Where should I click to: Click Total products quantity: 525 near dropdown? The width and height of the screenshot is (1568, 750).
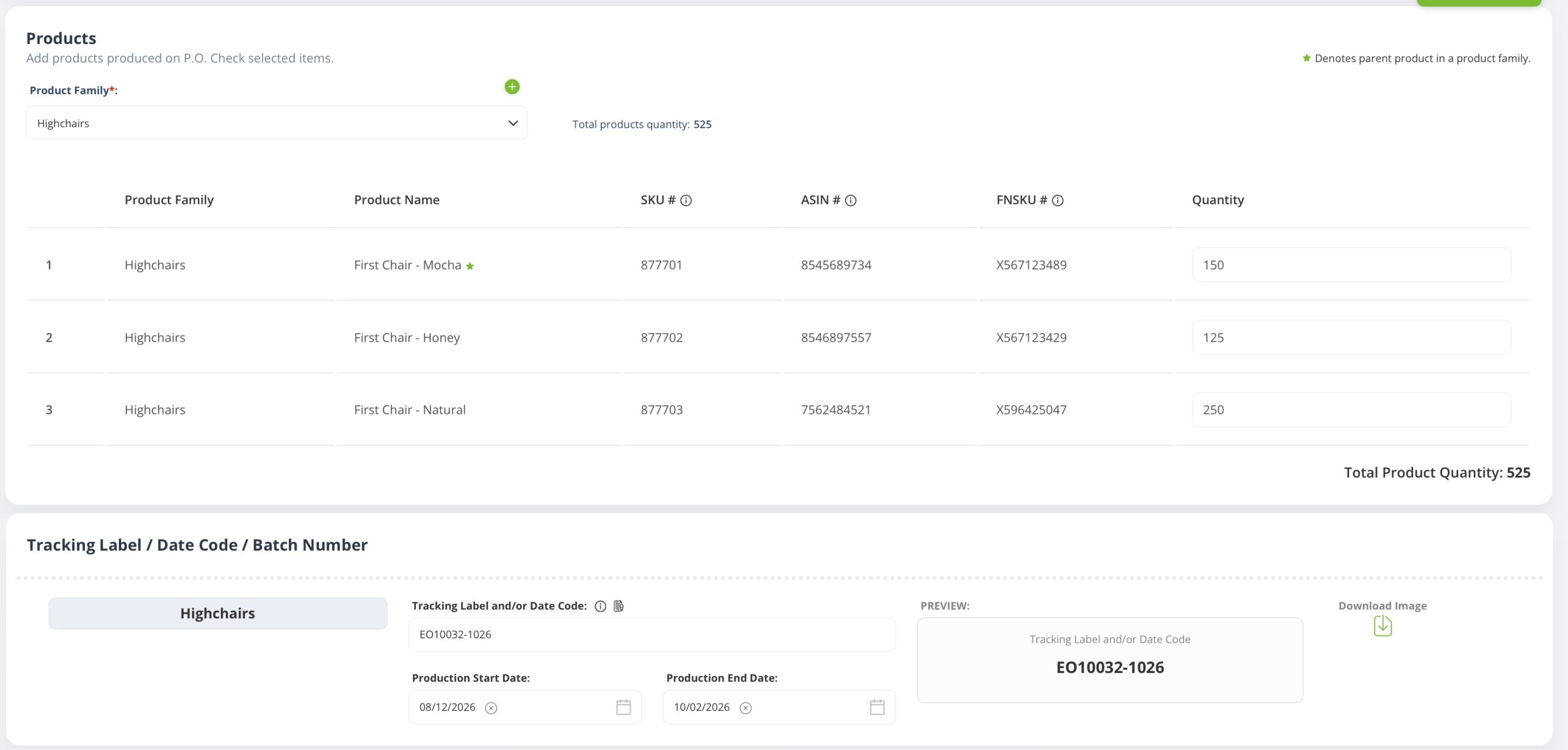coord(642,124)
